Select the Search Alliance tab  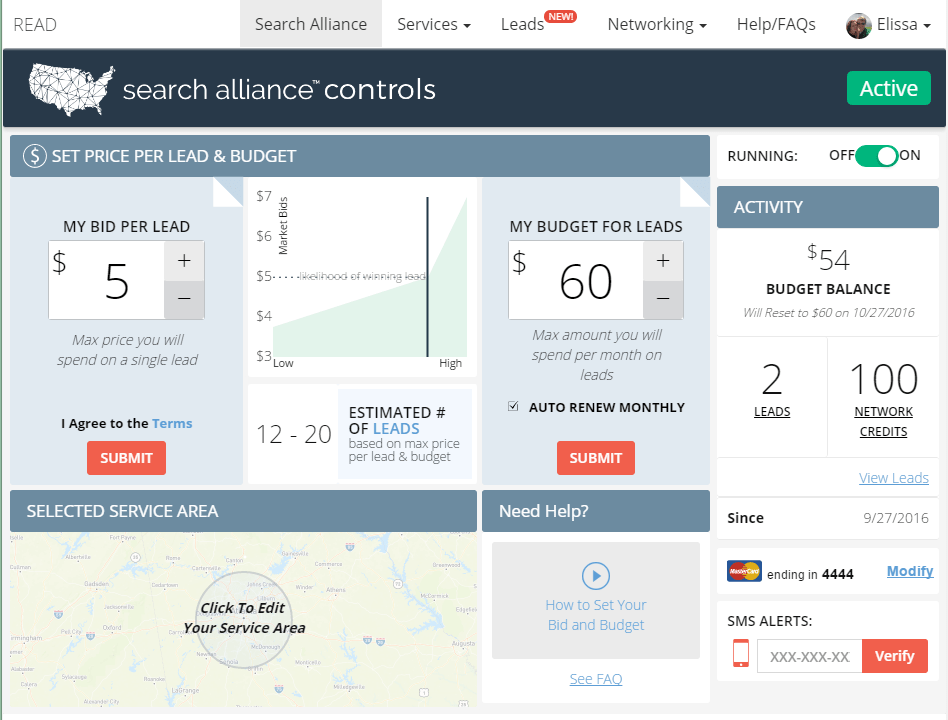tap(310, 24)
